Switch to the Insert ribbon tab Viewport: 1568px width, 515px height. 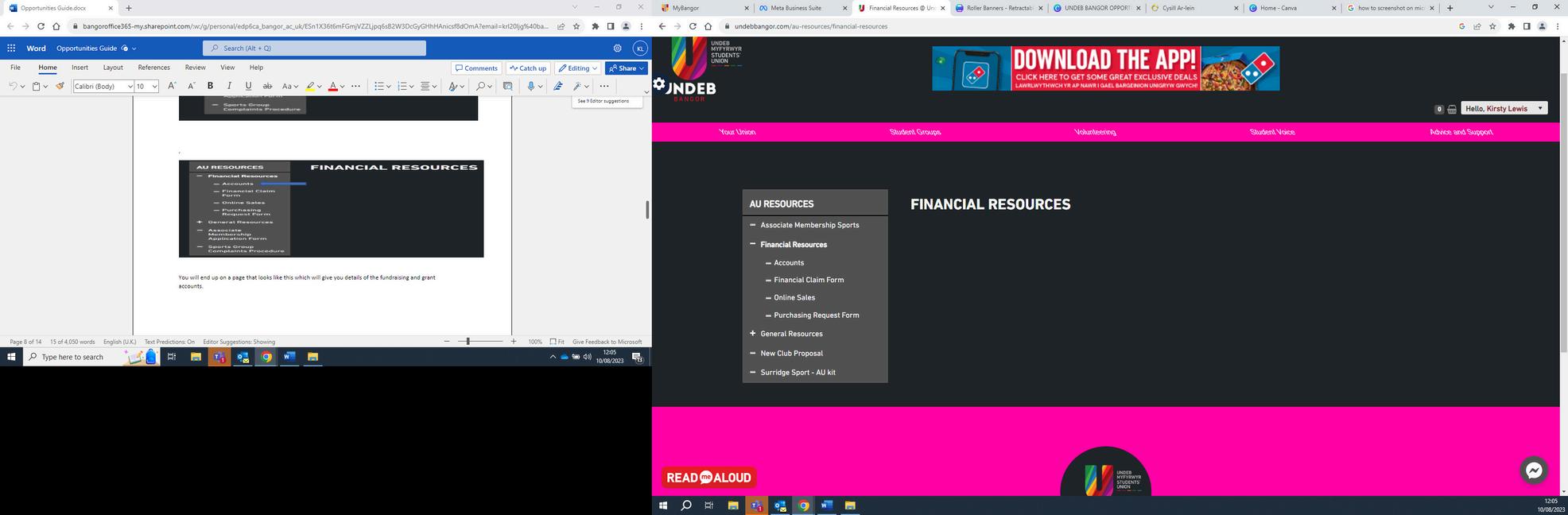point(80,68)
